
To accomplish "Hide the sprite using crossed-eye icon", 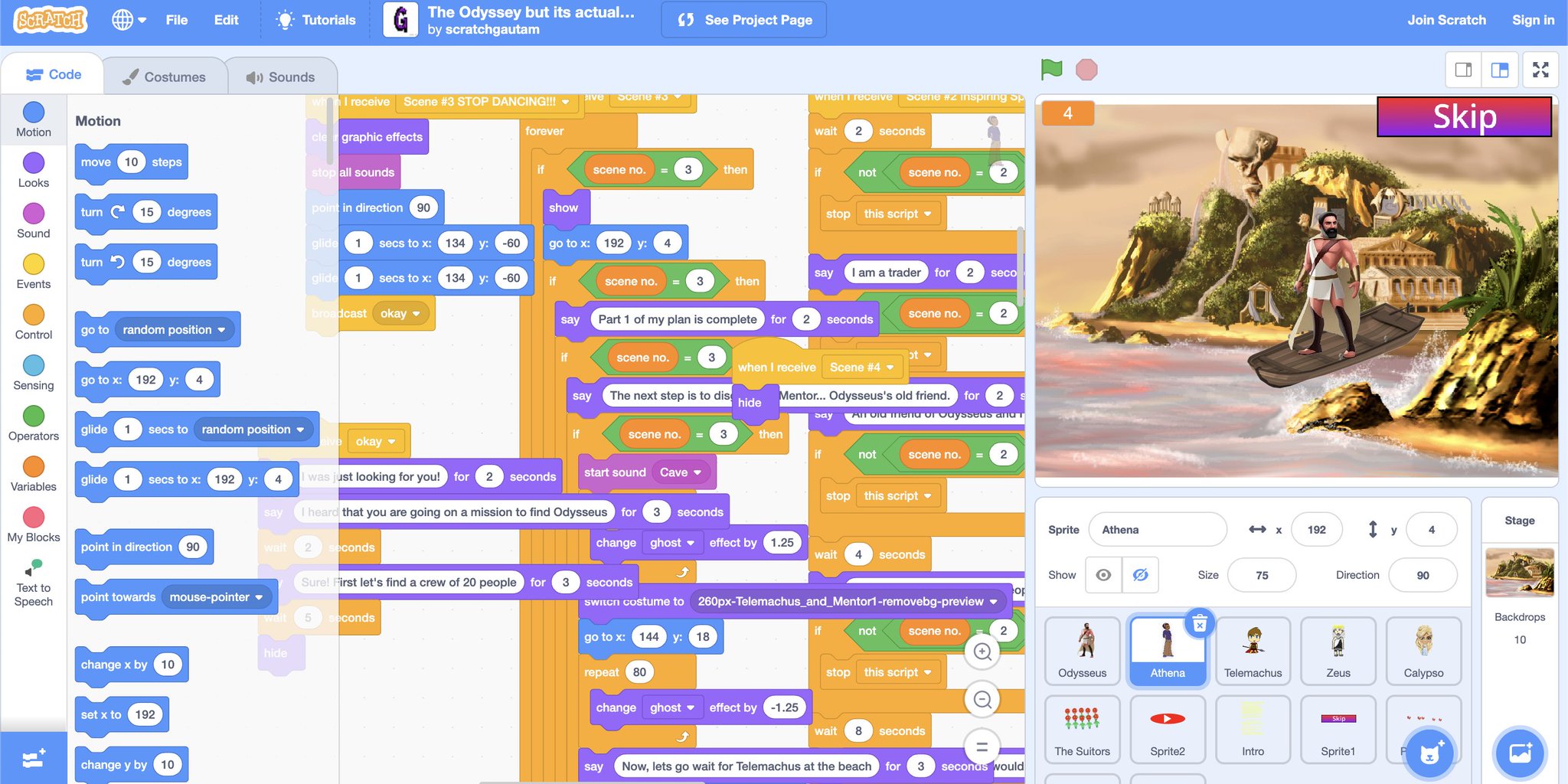I will pyautogui.click(x=1140, y=575).
